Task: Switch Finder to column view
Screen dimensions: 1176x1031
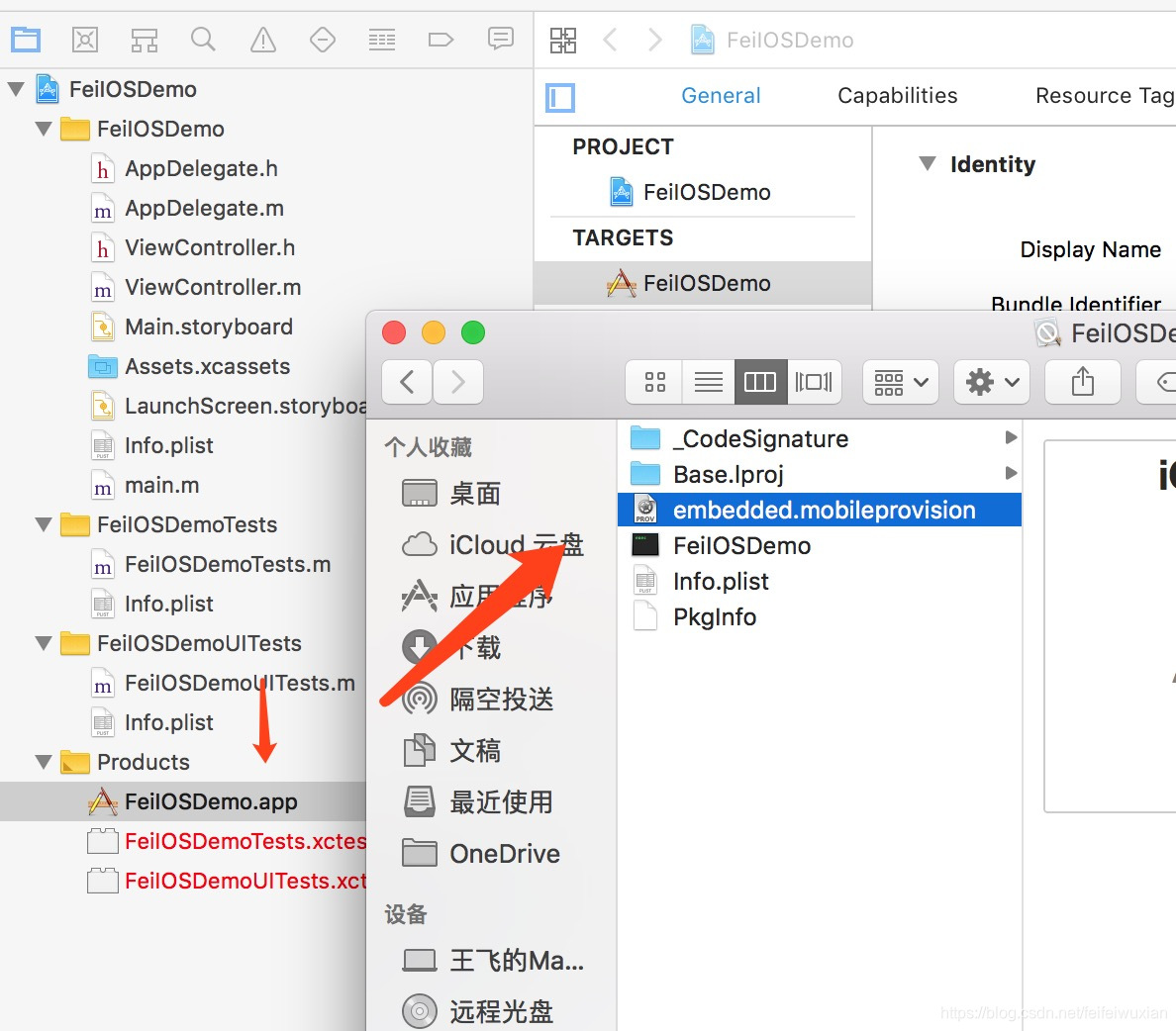Action: click(x=760, y=382)
